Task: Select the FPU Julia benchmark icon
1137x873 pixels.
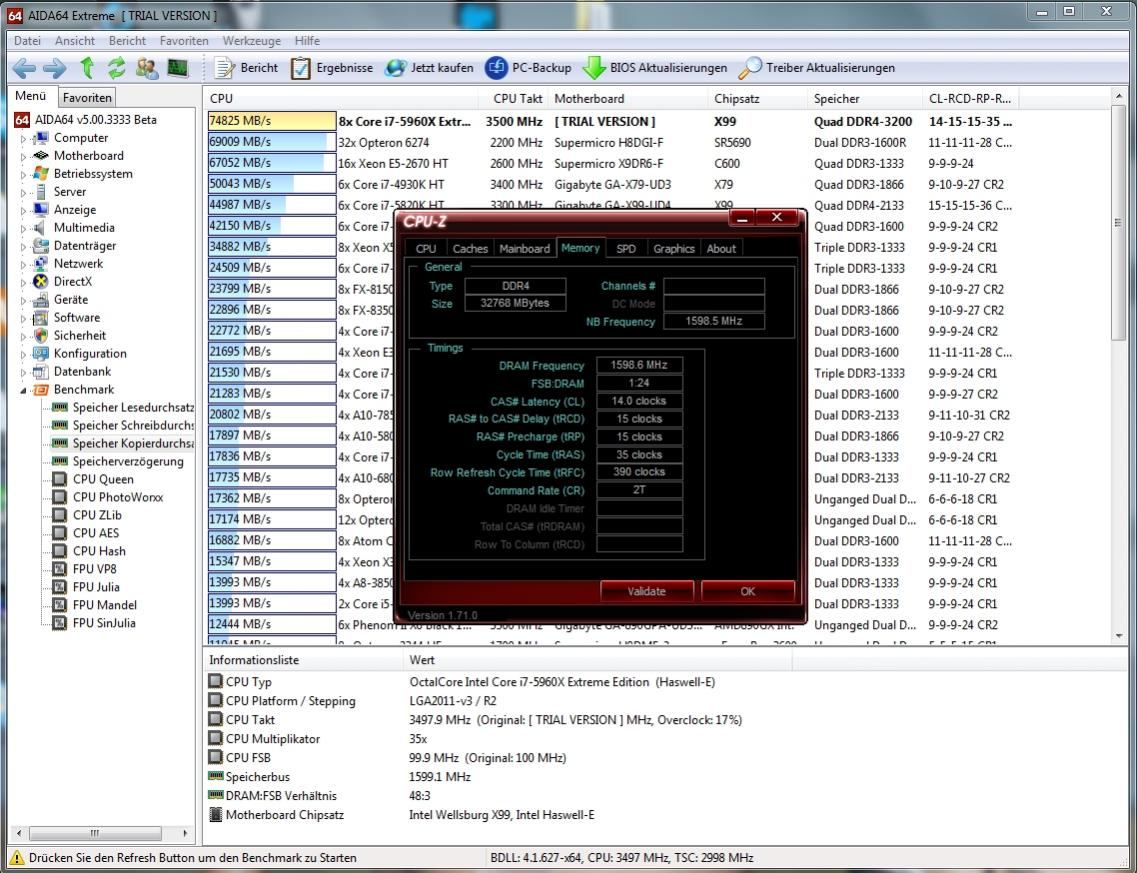Action: pos(59,587)
